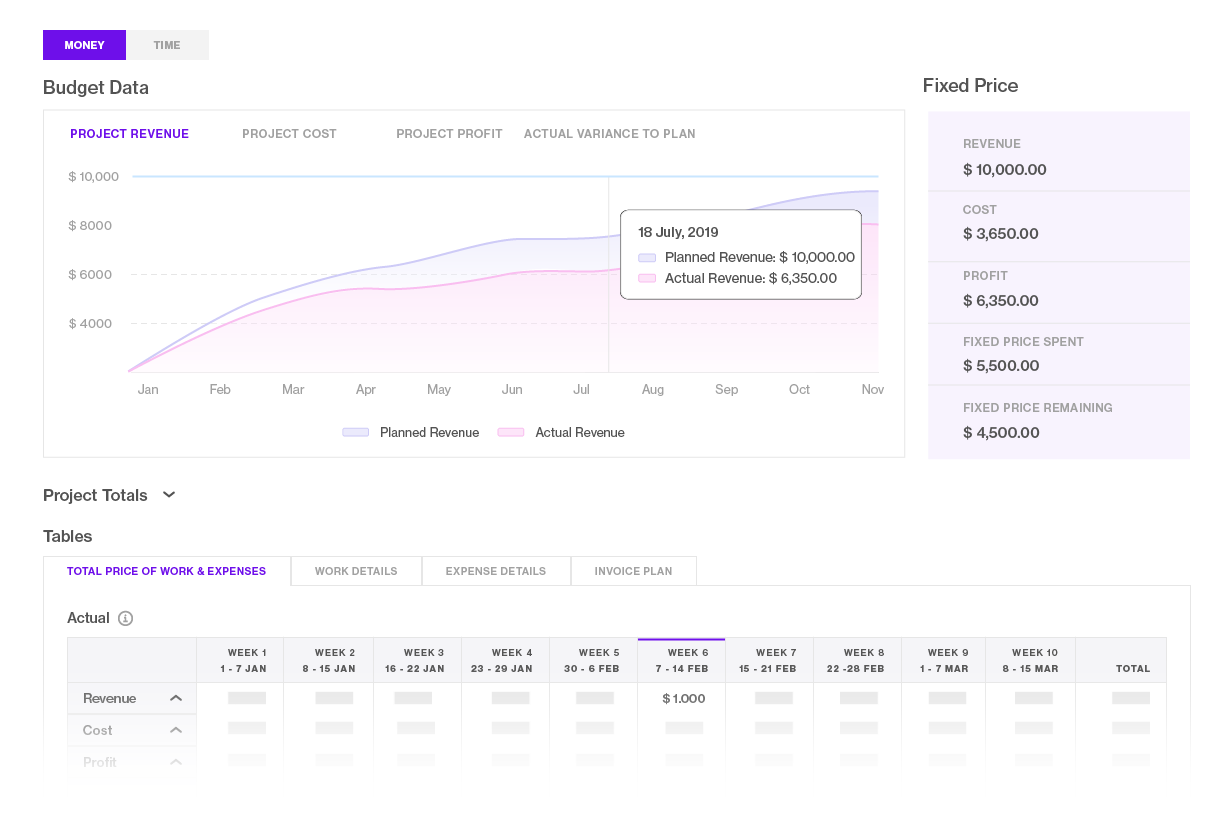This screenshot has width=1216, height=840.
Task: Toggle the Actual Revenue legend entry
Action: coord(580,432)
